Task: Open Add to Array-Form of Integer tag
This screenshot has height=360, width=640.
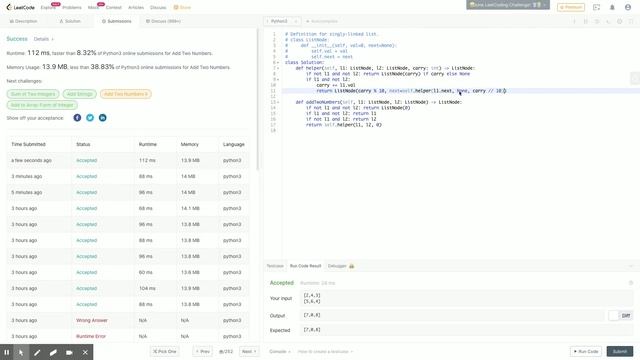Action: coord(42,105)
